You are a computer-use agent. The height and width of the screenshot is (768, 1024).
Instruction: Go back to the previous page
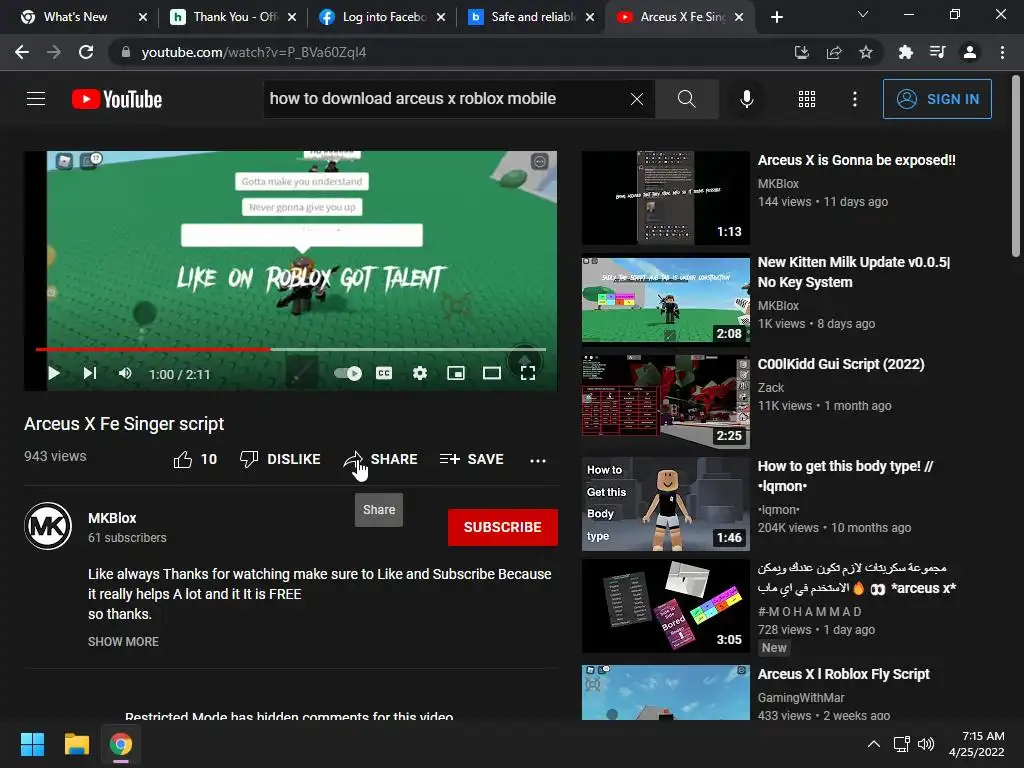pyautogui.click(x=22, y=52)
